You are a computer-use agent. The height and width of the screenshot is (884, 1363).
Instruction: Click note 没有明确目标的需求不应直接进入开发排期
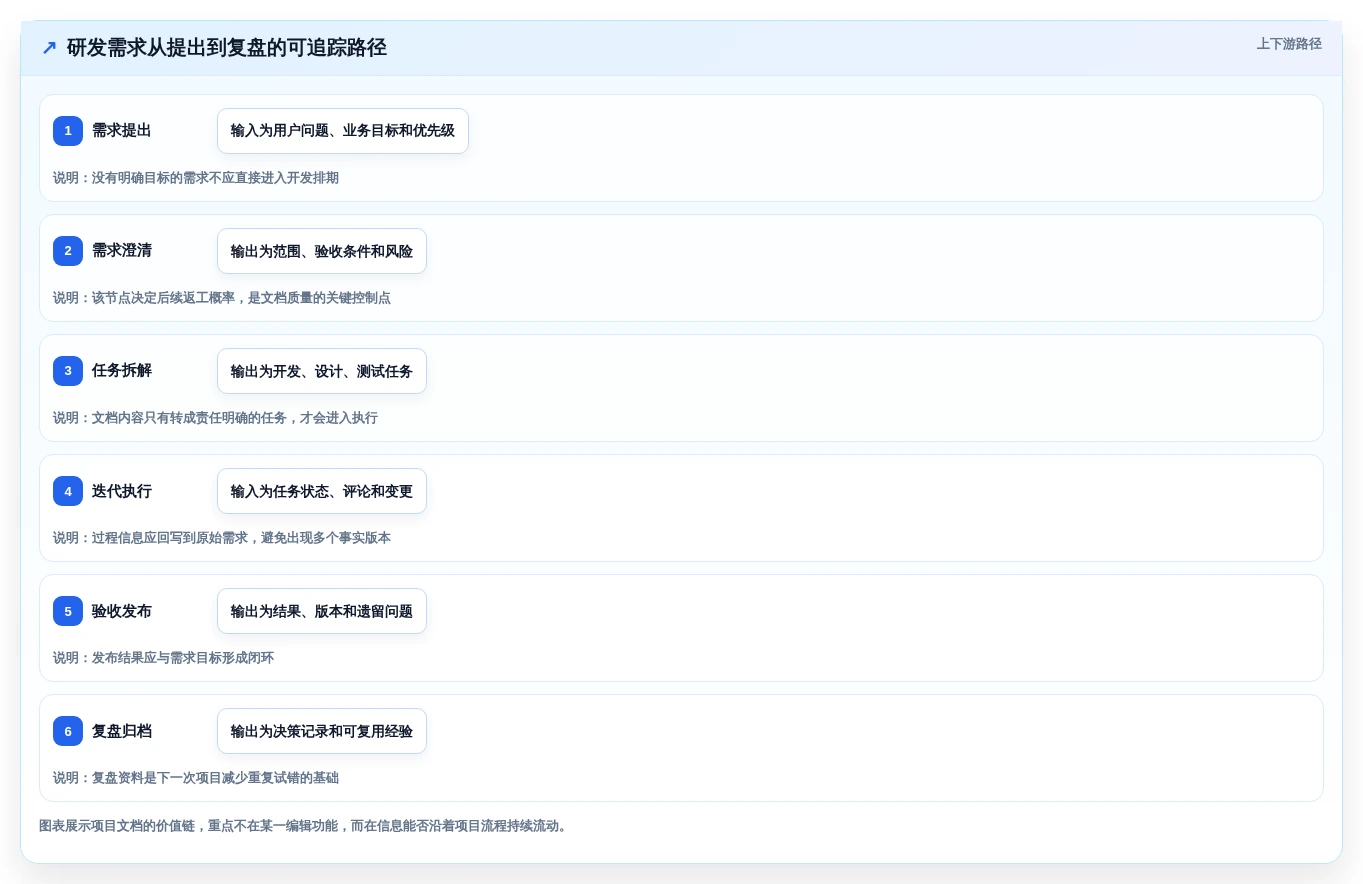[x=196, y=178]
